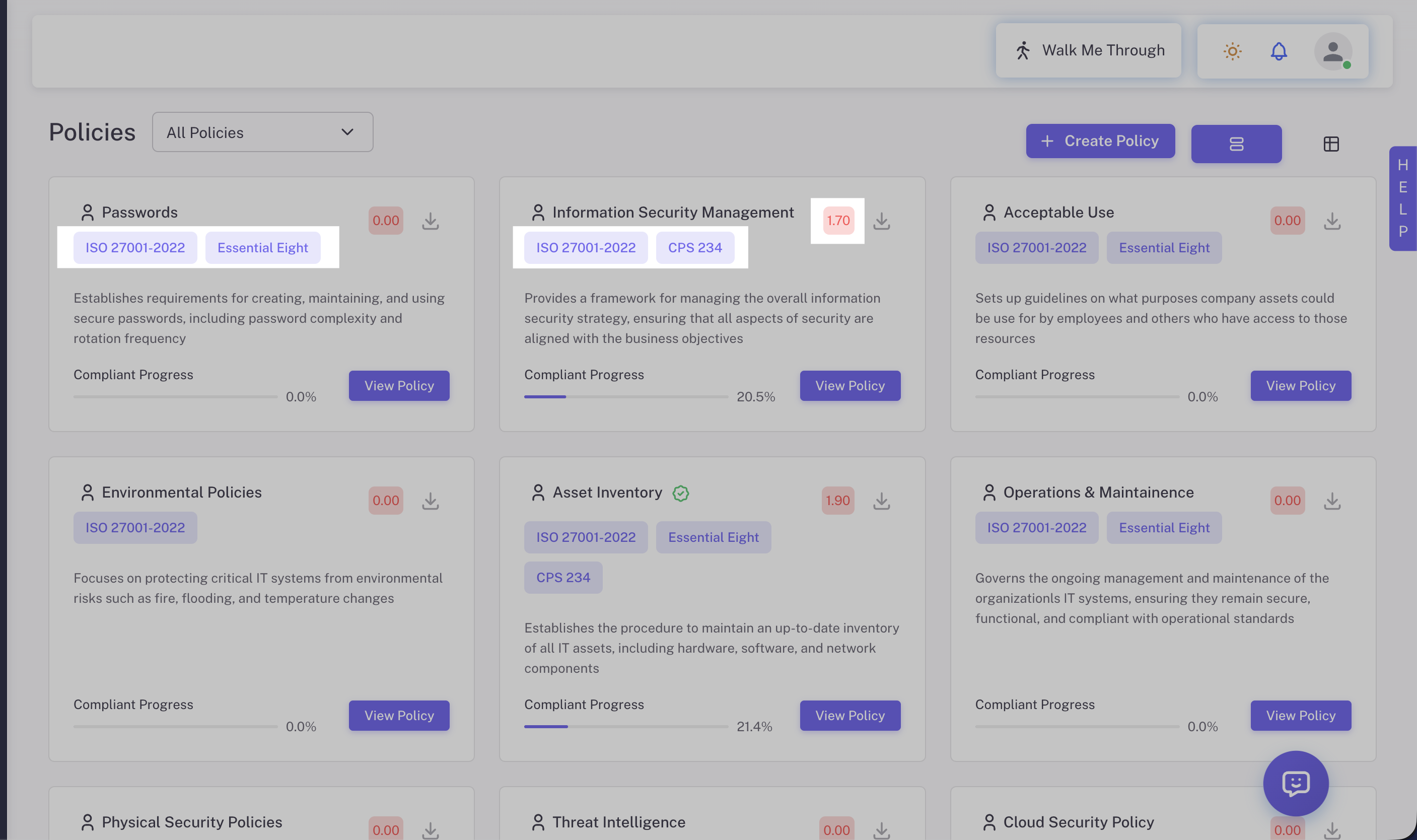The image size is (1417, 840).
Task: Click Information Security Management progress bar
Action: pyautogui.click(x=625, y=397)
